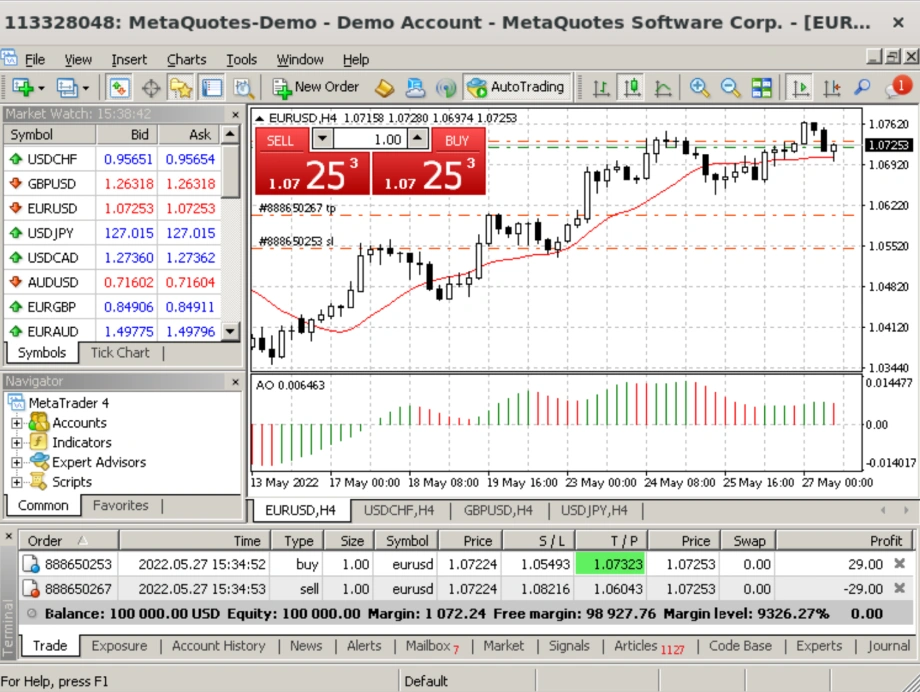Click the zoom out chart icon
This screenshot has height=692, width=920.
(731, 88)
